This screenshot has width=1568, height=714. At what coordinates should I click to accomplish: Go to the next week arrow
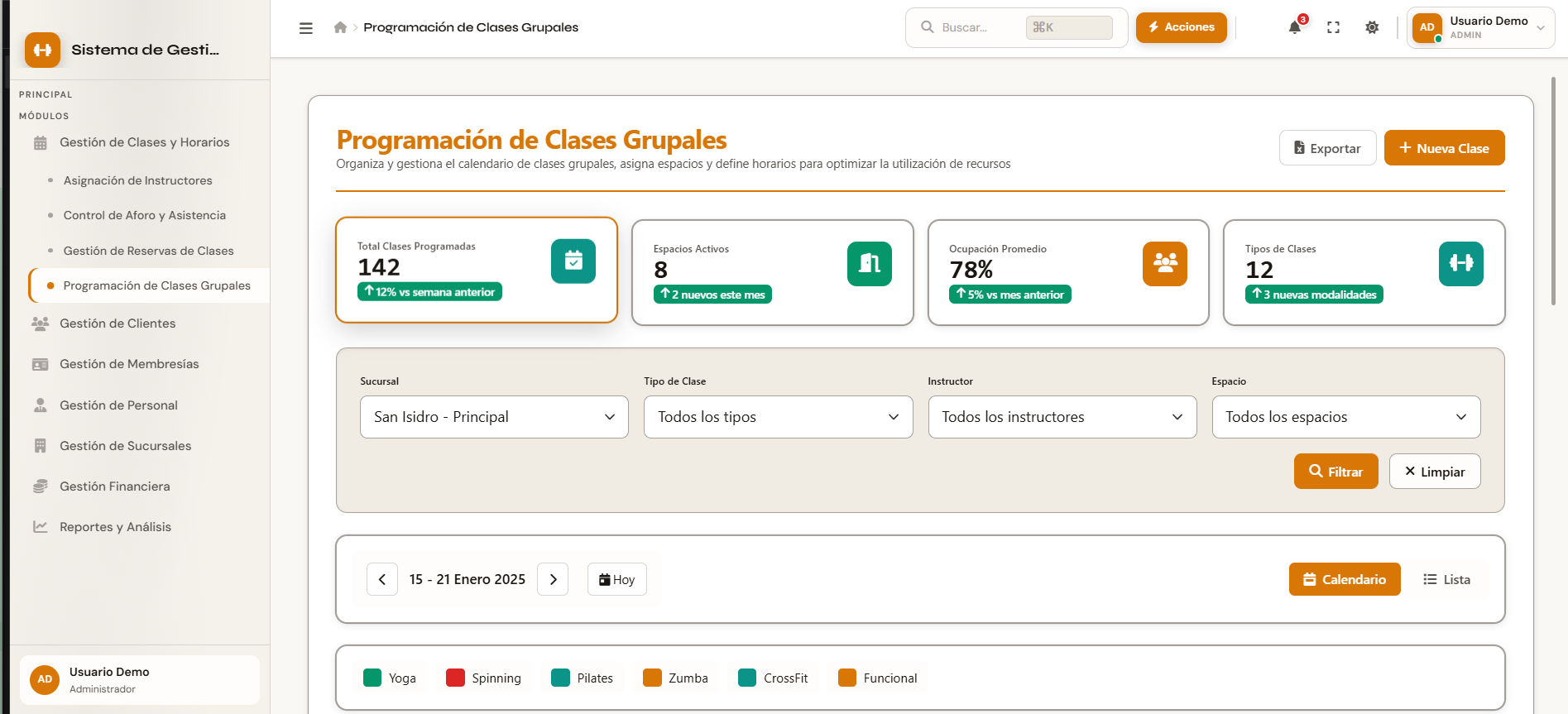pos(553,579)
